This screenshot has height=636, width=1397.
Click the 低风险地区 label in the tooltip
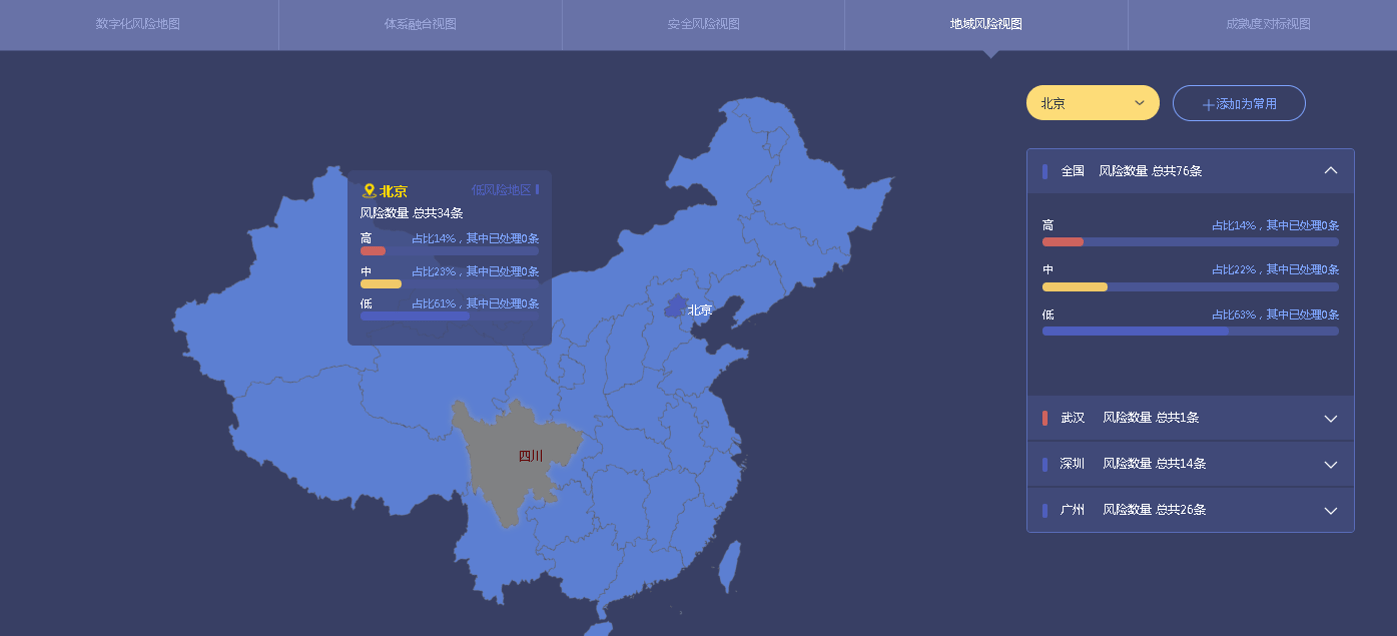501,190
